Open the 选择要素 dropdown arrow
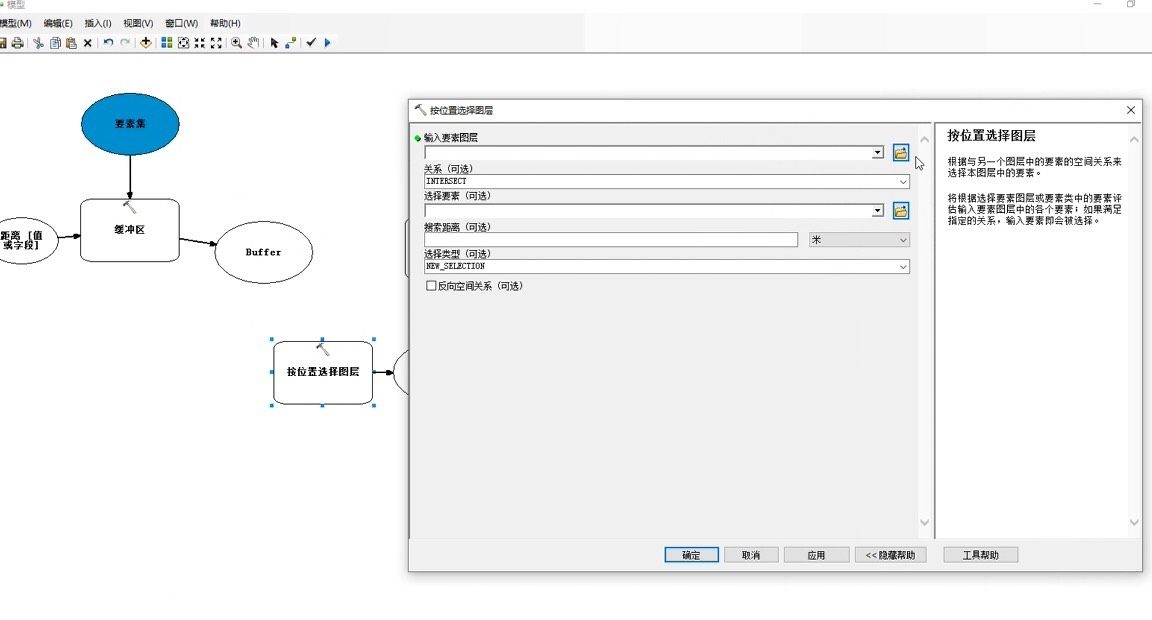The width and height of the screenshot is (1152, 620). tap(877, 211)
